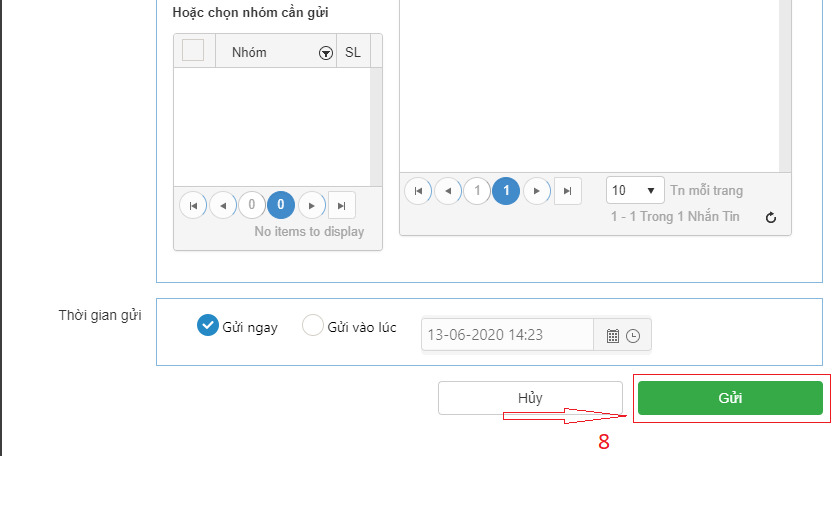Go to previous page of Nhắn Tin pager

pos(448,191)
